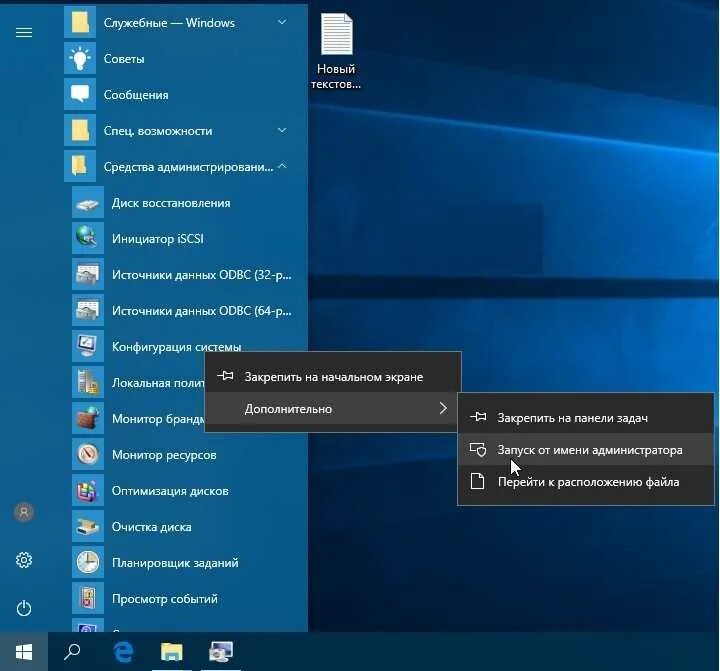Click the Советы lightbulb icon

point(80,58)
